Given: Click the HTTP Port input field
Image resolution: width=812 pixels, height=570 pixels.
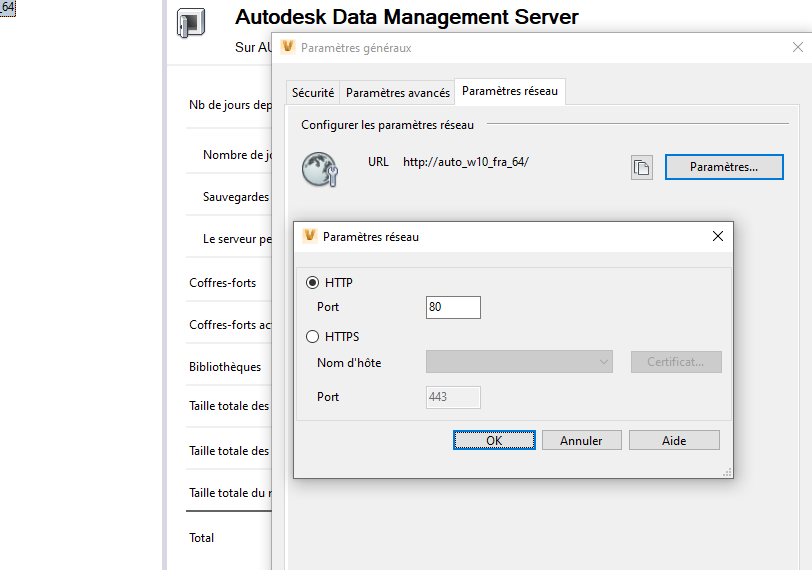Looking at the screenshot, I should pyautogui.click(x=453, y=307).
